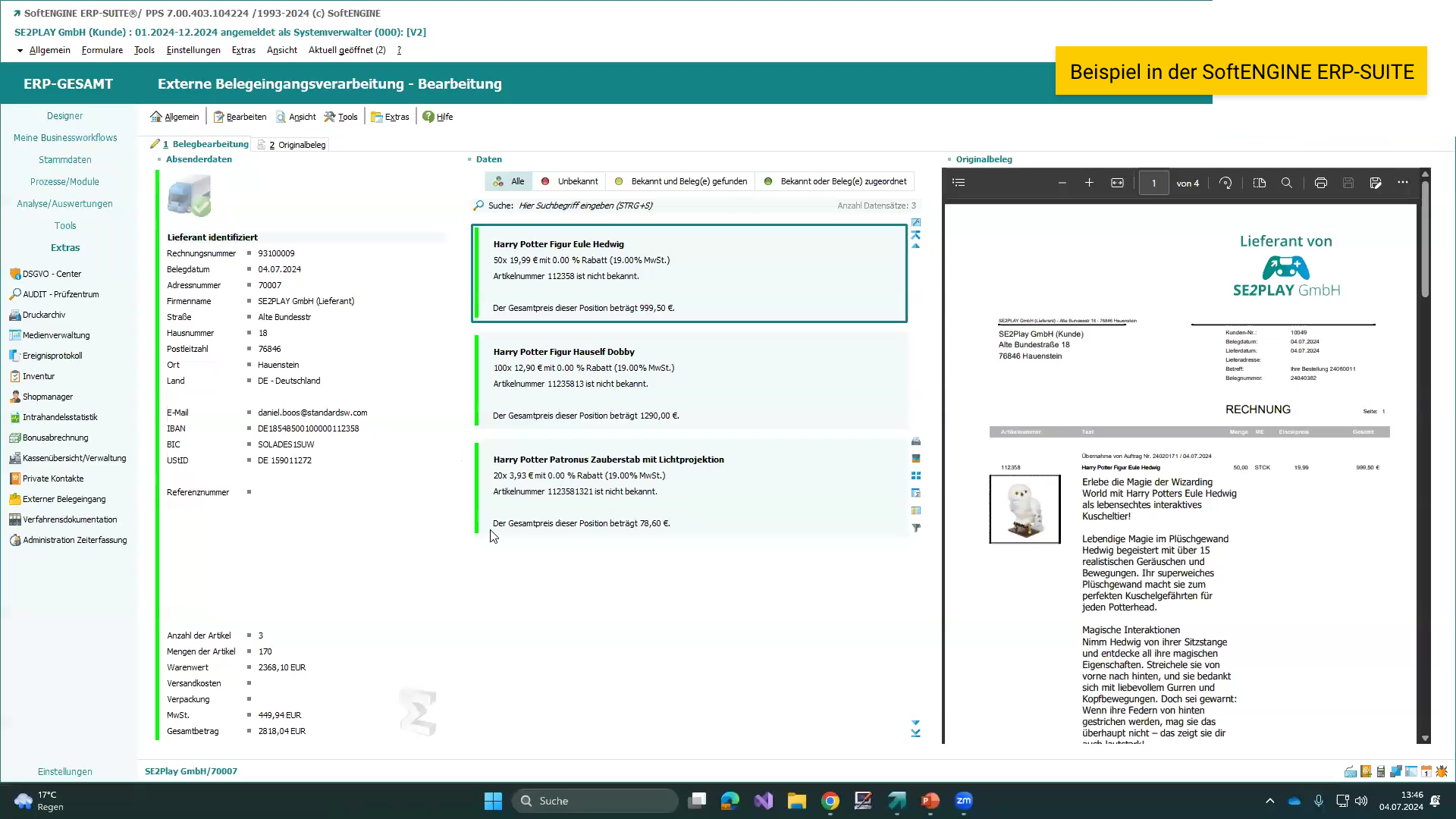Save the PDF with edits icon

point(1376,183)
